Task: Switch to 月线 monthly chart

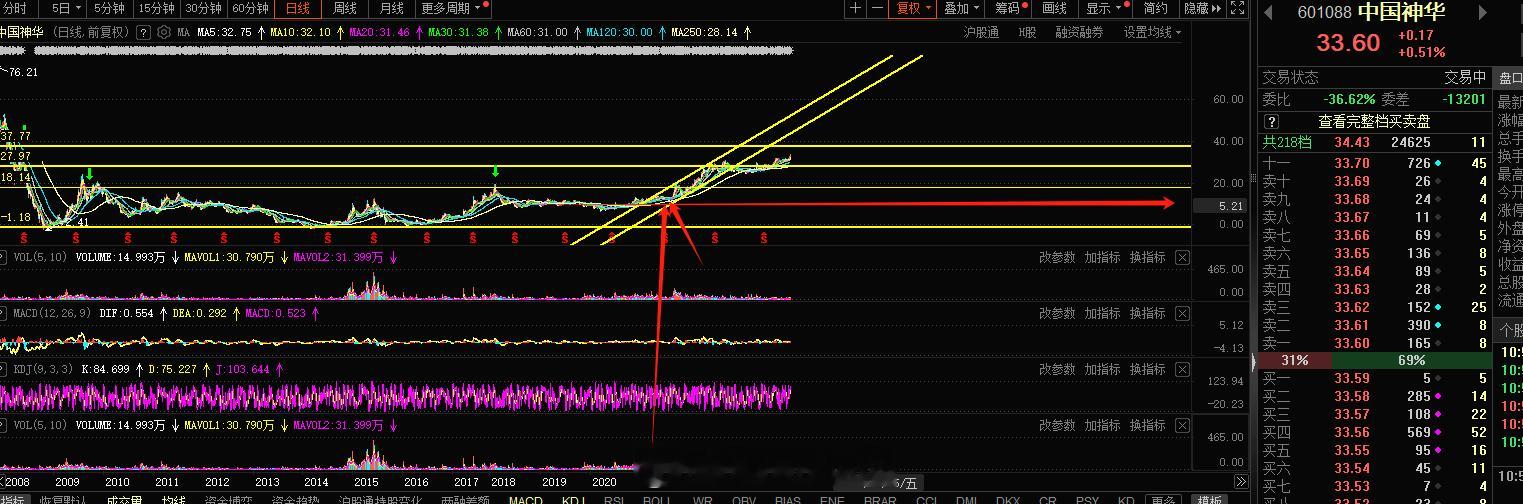Action: click(x=392, y=8)
